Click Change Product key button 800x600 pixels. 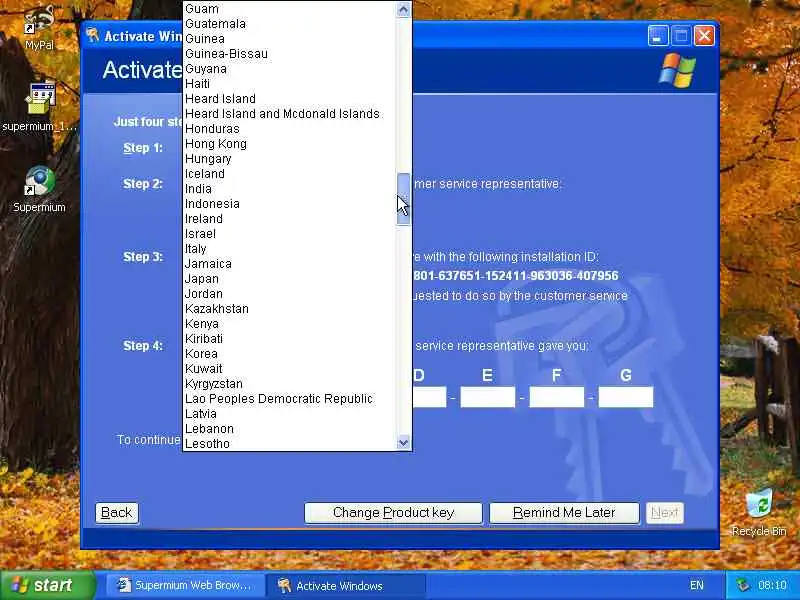coord(393,512)
